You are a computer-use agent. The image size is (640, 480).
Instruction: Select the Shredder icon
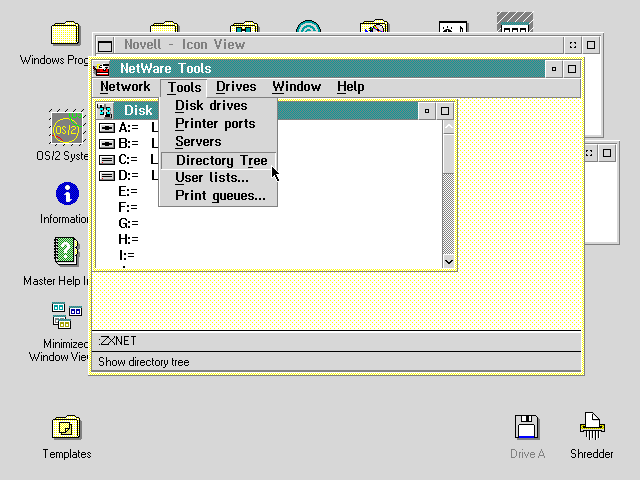click(592, 426)
